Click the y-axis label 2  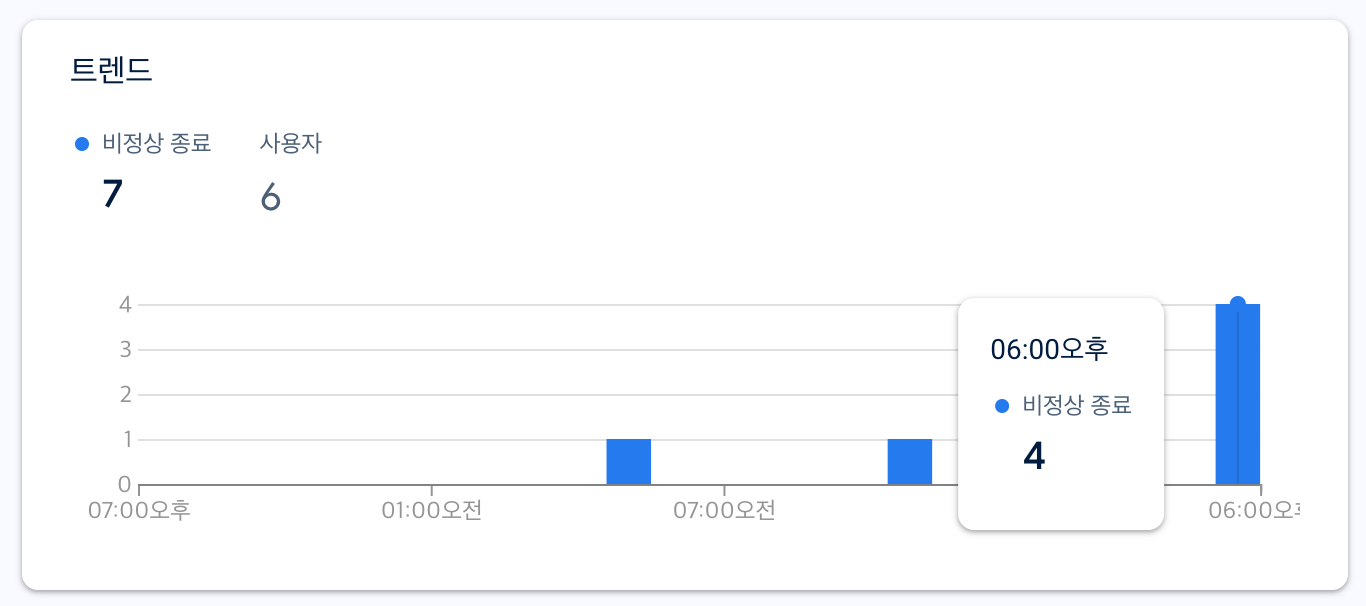(x=125, y=394)
